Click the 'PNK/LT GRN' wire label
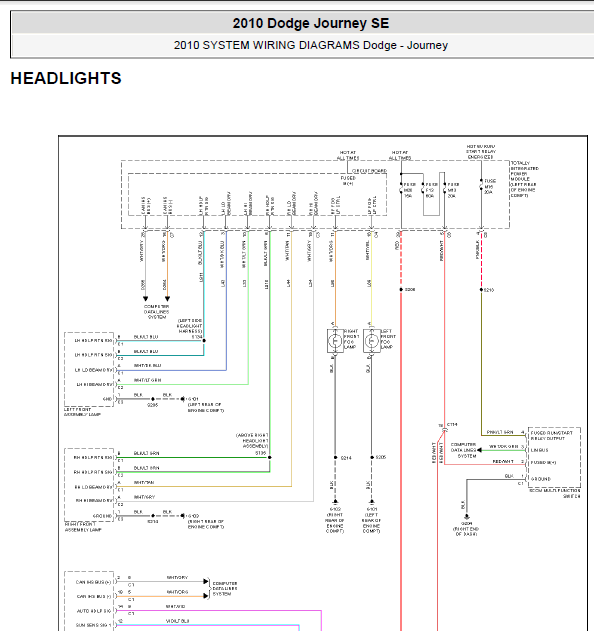Image resolution: width=594 pixels, height=631 pixels. 500,432
